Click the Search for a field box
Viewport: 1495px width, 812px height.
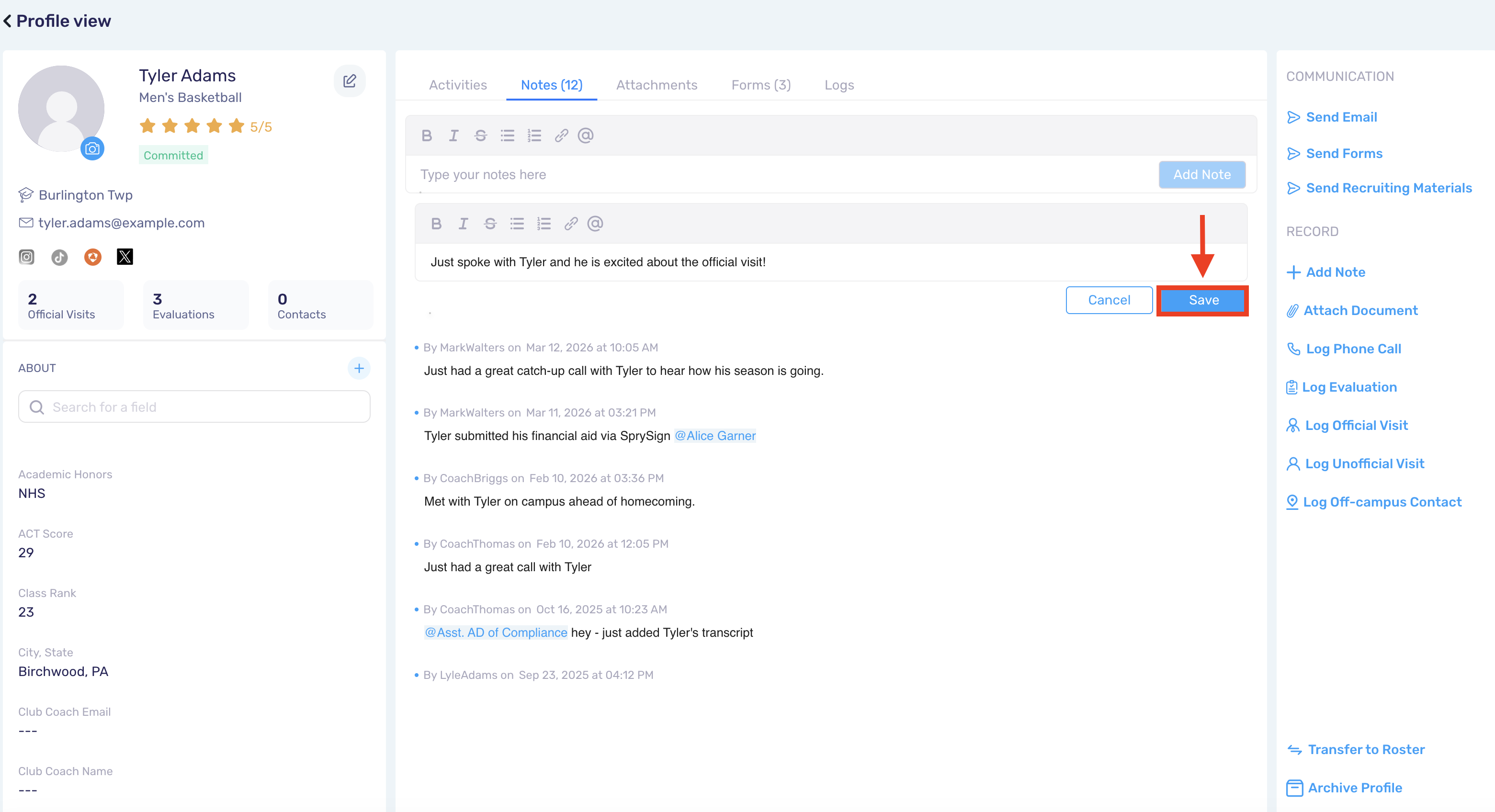pos(194,407)
